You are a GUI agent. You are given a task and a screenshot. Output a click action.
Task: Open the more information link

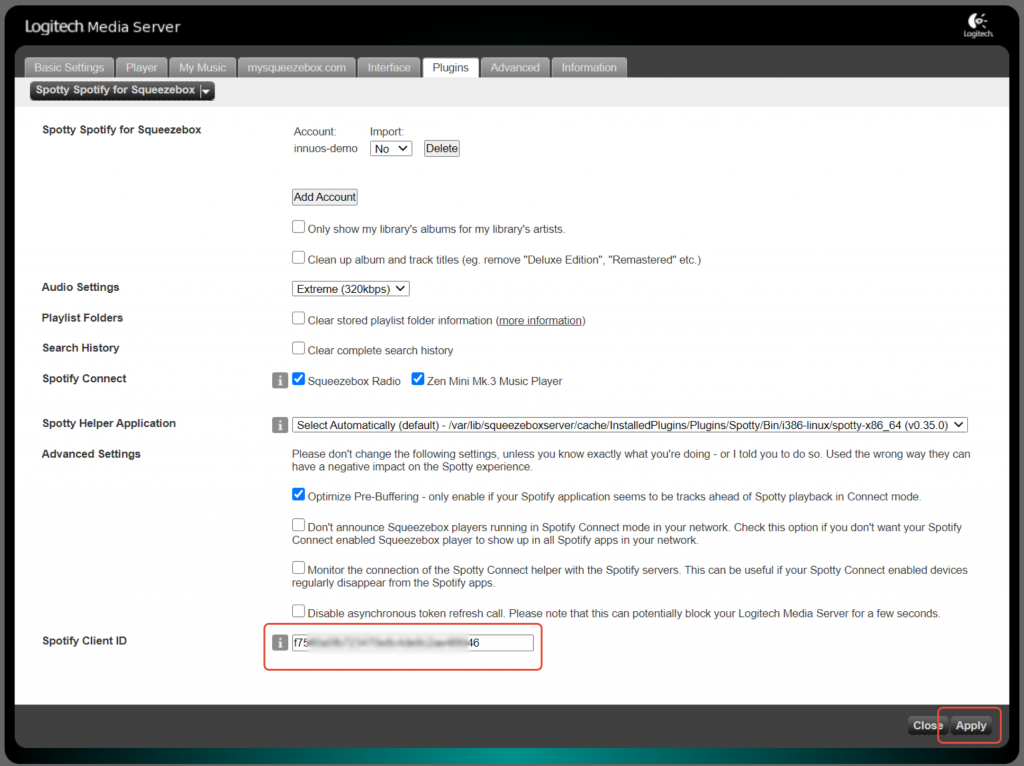(x=541, y=321)
